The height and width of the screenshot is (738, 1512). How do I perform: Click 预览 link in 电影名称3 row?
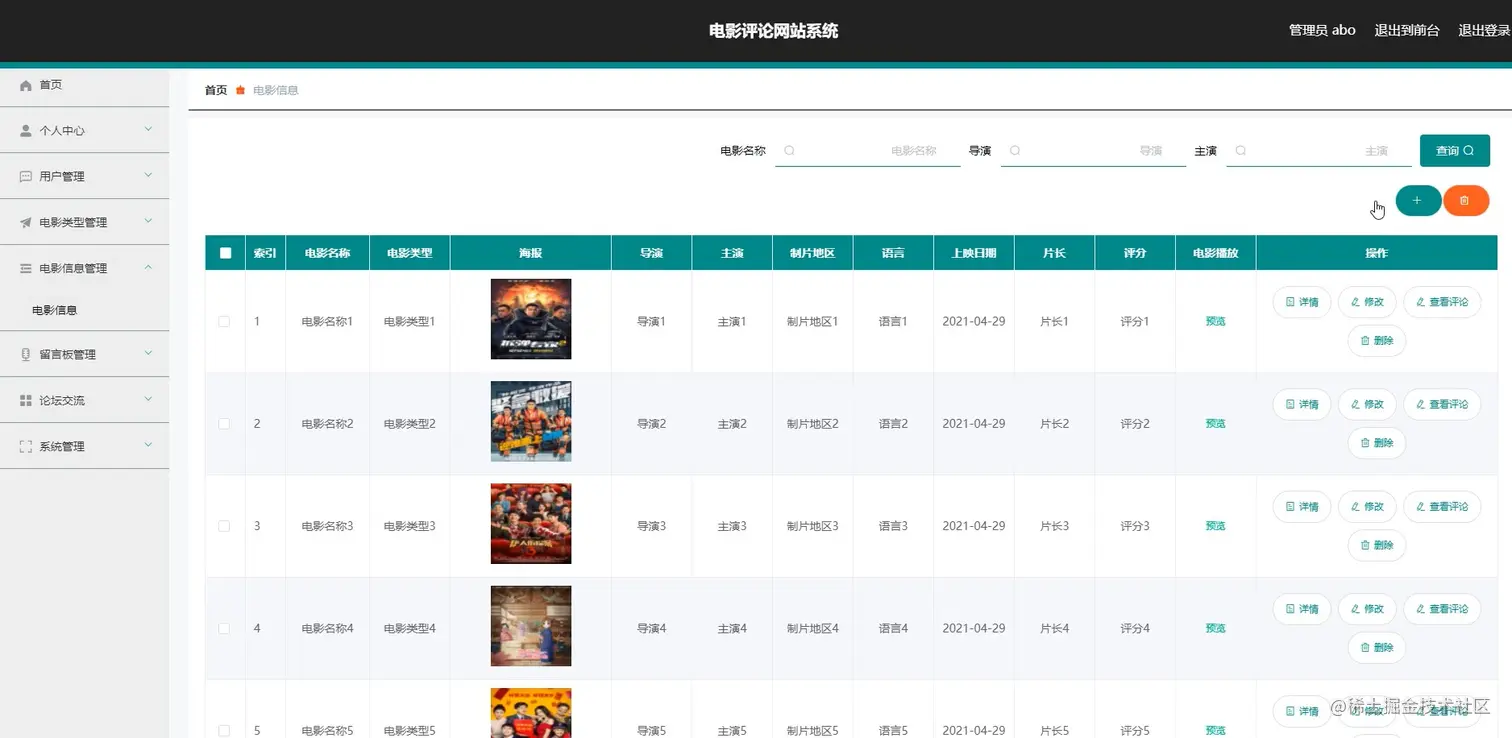tap(1216, 526)
